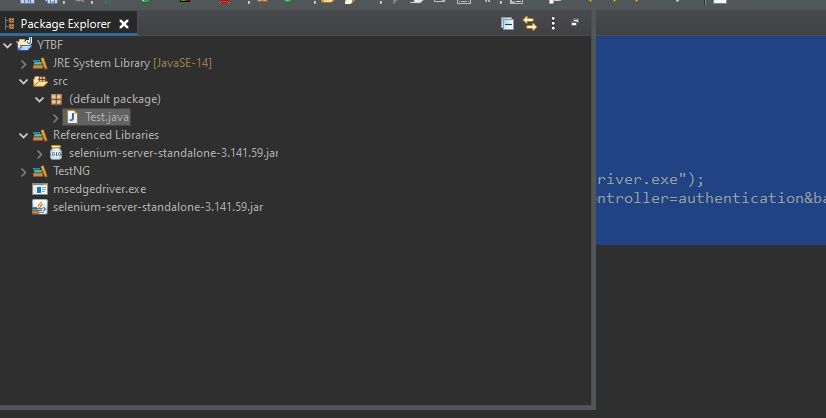Select msedgedriver.exe in the tree

tap(100, 189)
